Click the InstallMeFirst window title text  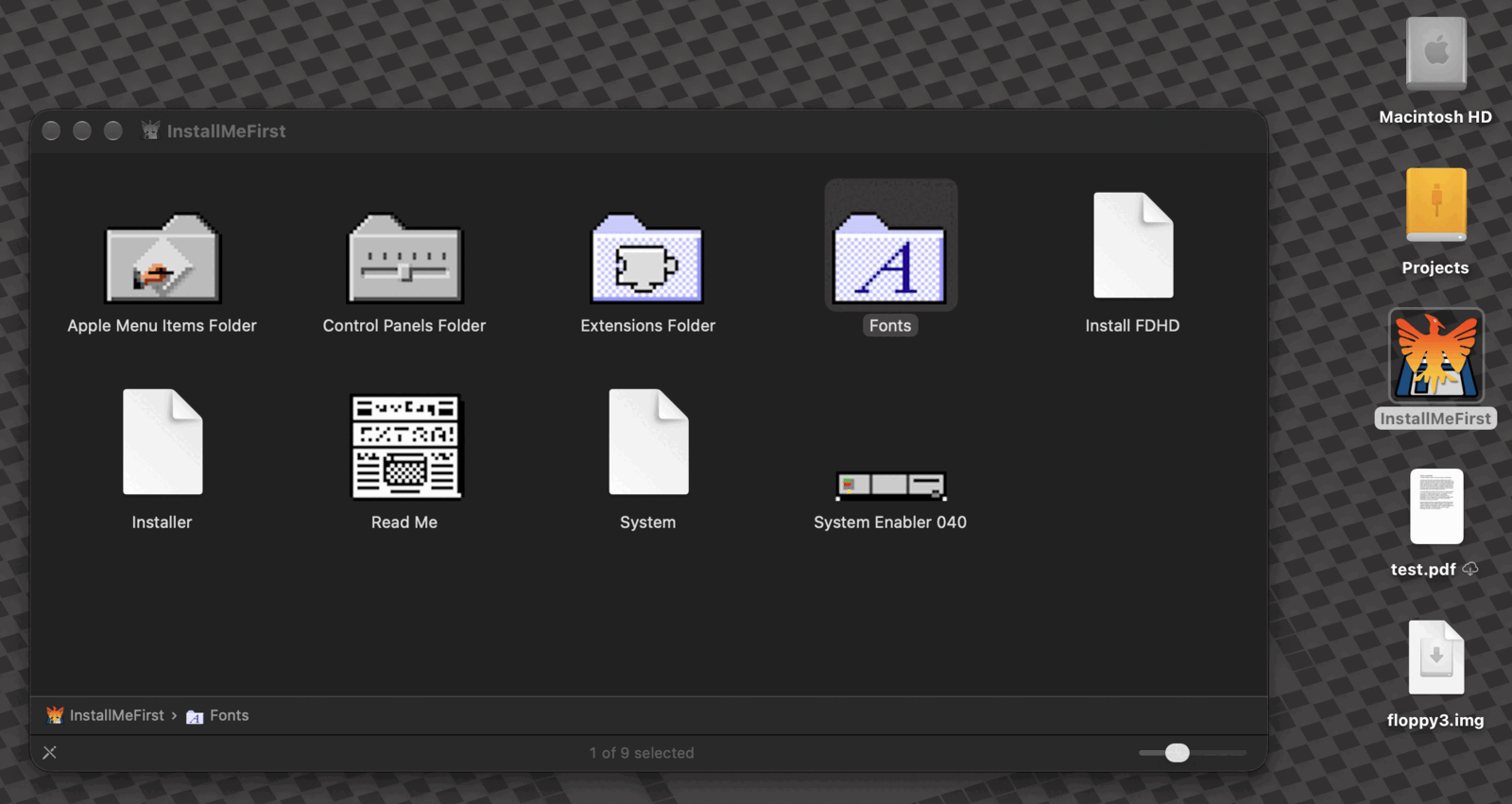[226, 131]
